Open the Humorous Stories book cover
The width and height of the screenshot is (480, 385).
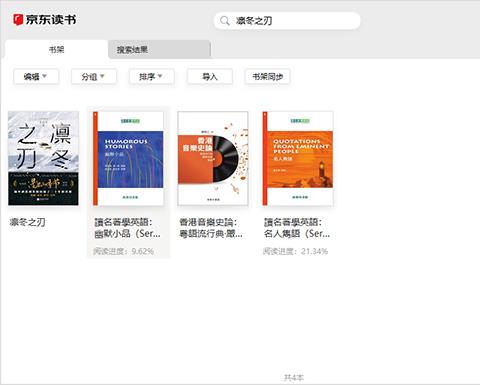click(x=128, y=158)
